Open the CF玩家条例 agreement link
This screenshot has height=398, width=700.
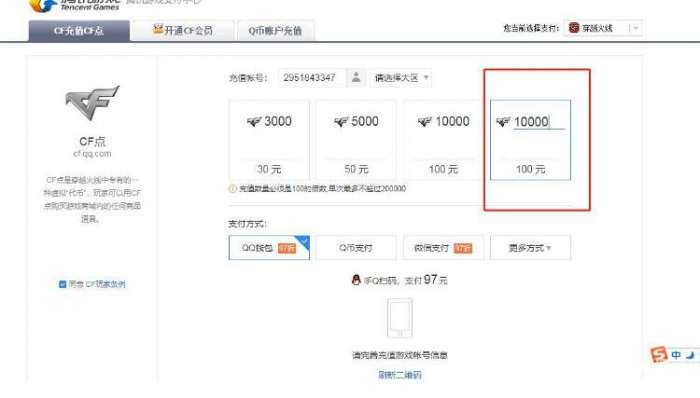[x=105, y=284]
